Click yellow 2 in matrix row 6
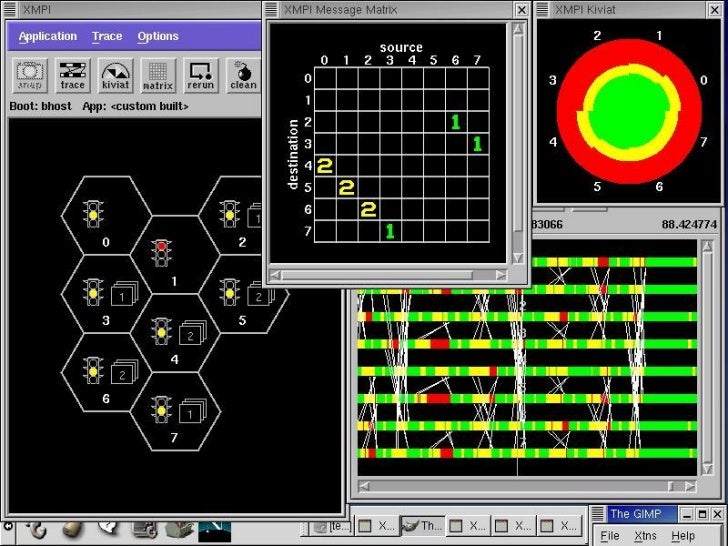 coord(369,209)
